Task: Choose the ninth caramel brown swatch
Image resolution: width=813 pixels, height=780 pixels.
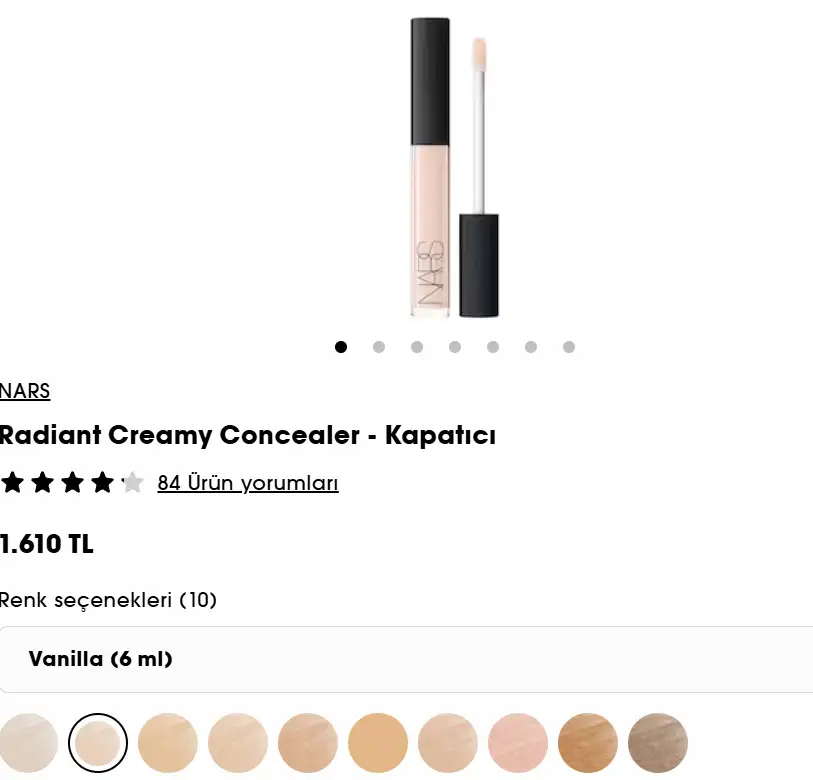Action: coord(587,743)
